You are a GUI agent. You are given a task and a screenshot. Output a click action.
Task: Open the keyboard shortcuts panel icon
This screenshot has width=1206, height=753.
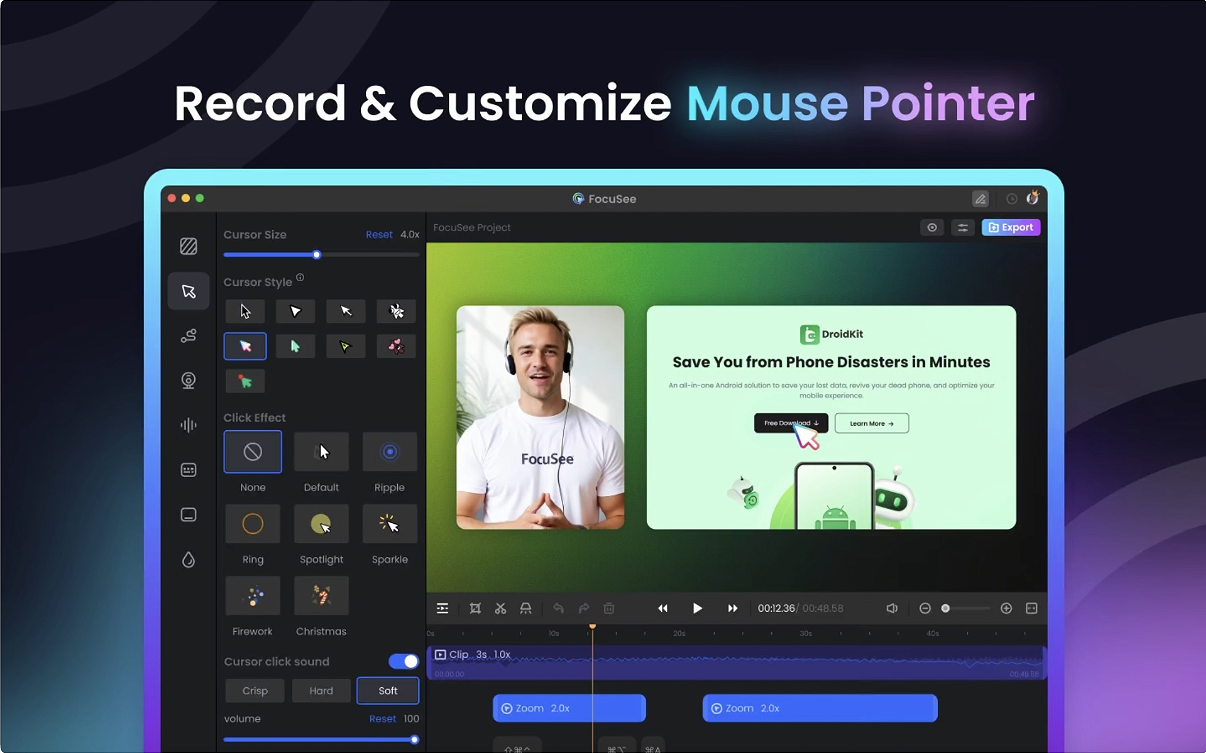pyautogui.click(x=188, y=470)
